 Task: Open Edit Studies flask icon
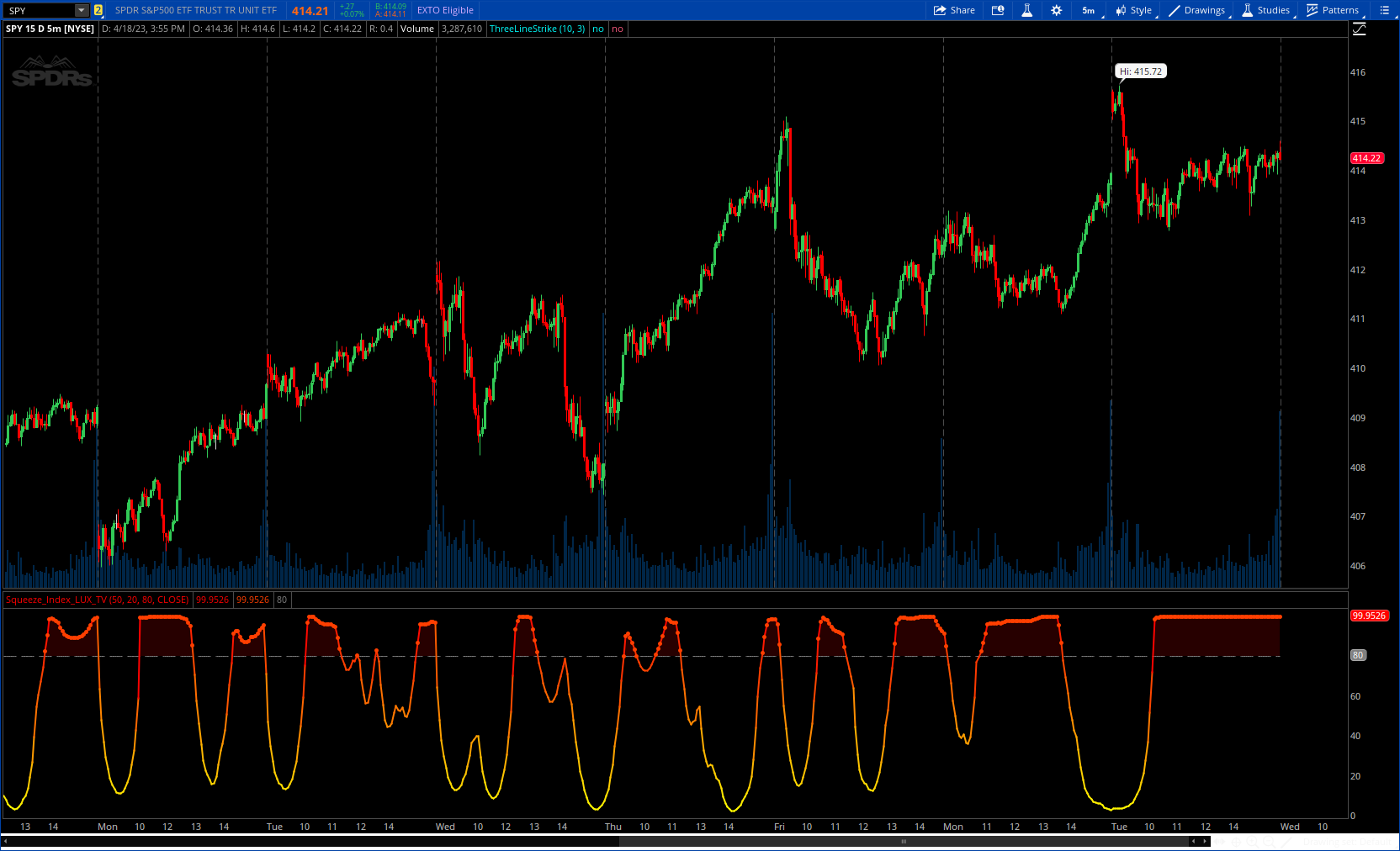click(1026, 10)
